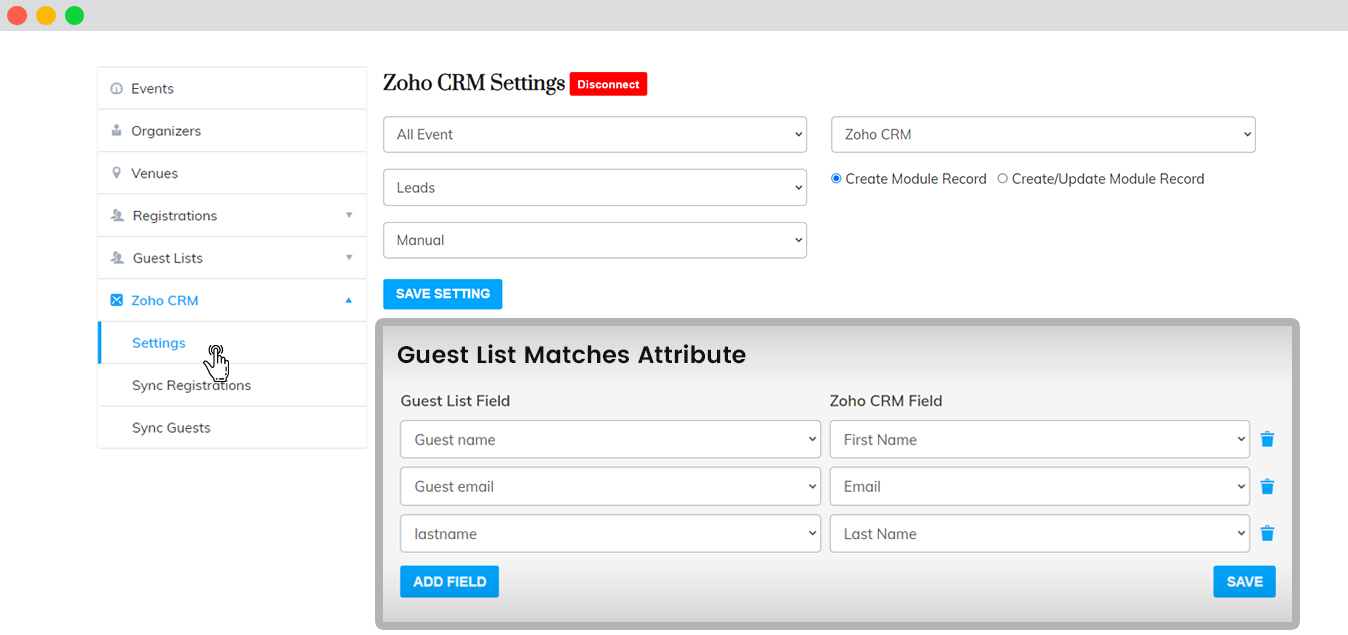This screenshot has height=635, width=1348.
Task: Open the Last Name Zoho CRM field dropdown
Action: click(1040, 533)
